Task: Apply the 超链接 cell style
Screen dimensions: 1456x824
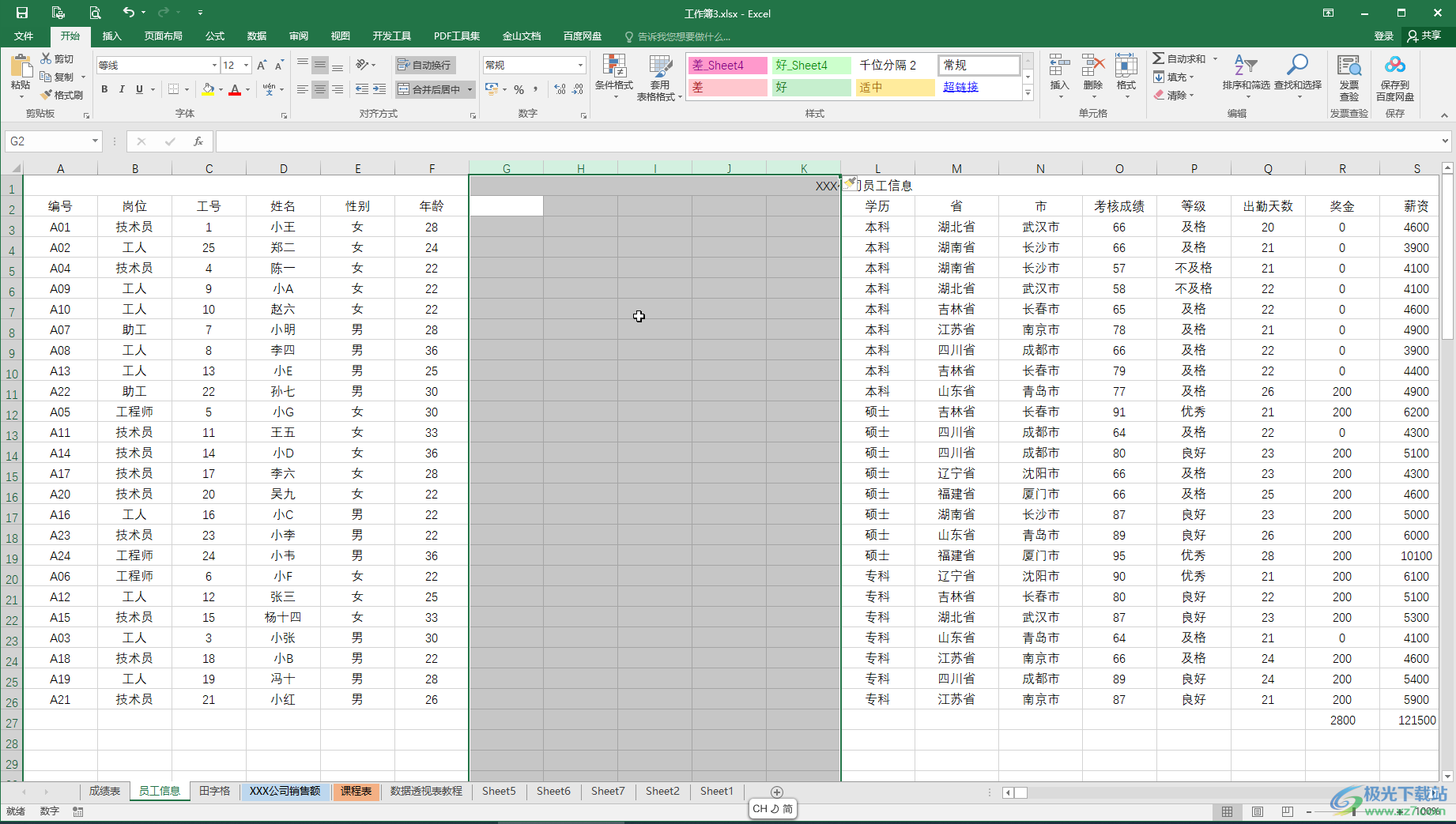Action: click(978, 87)
